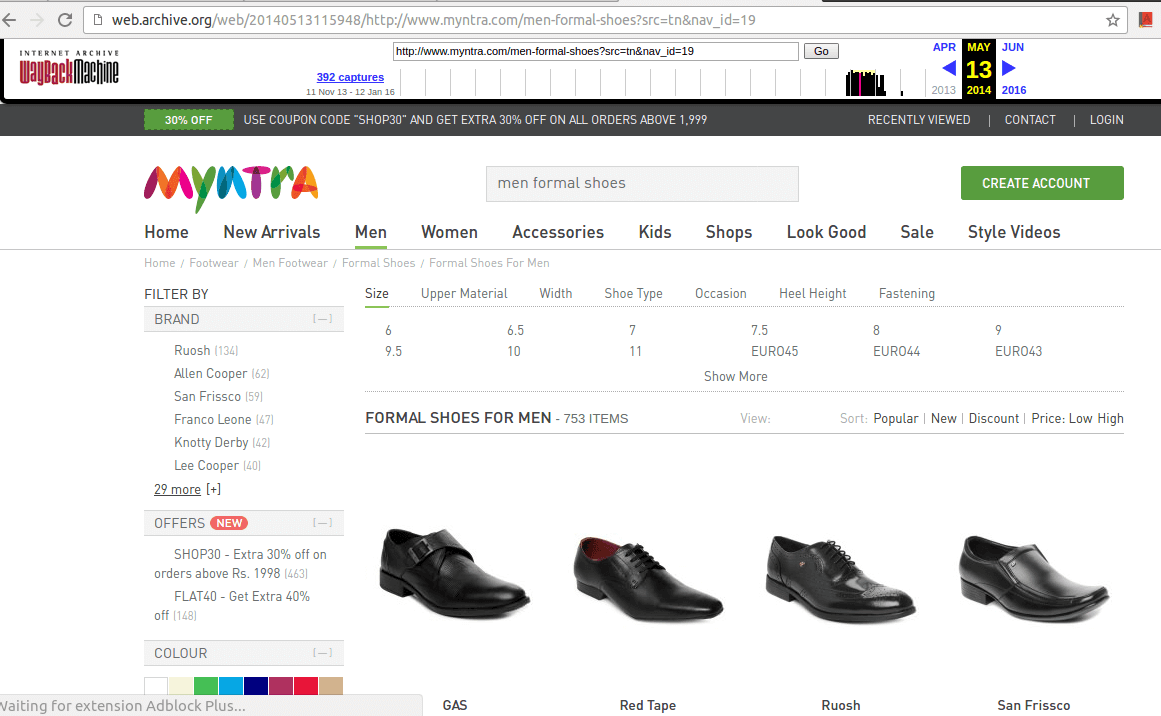
Task: Open the 392 captures link
Action: point(350,77)
